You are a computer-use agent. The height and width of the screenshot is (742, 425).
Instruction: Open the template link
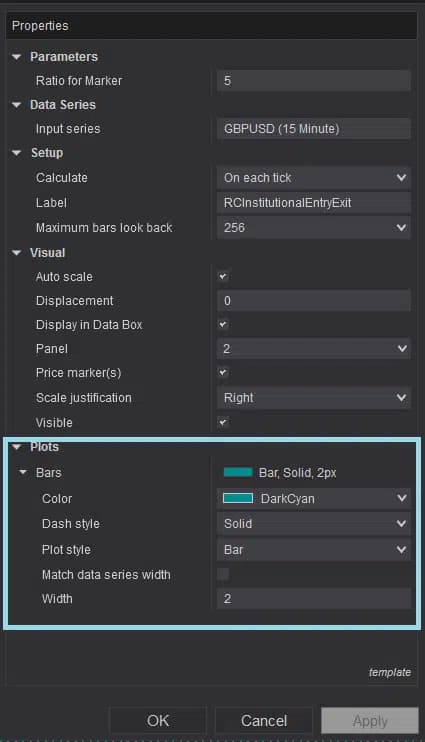click(x=390, y=672)
